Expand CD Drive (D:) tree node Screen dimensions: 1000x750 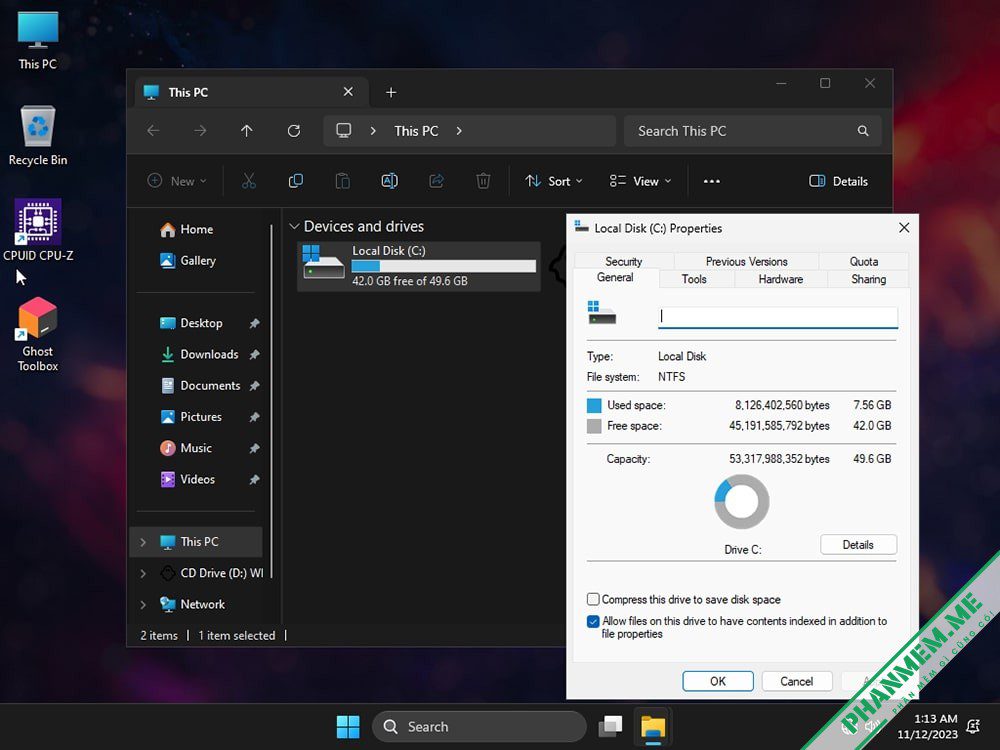pyautogui.click(x=143, y=573)
